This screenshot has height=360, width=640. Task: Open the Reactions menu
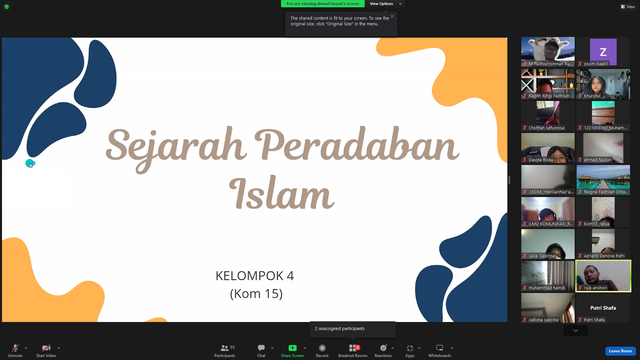pyautogui.click(x=383, y=350)
